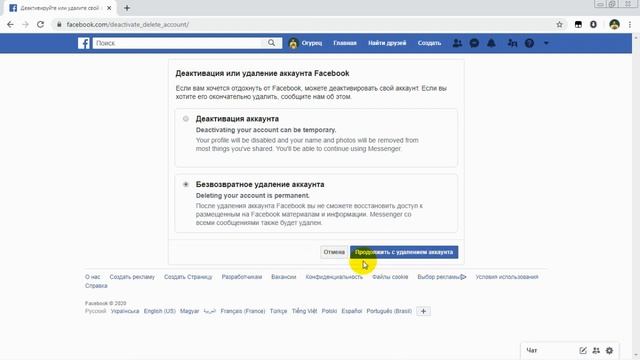Open the О нас footer link
This screenshot has width=640, height=360.
pyautogui.click(x=93, y=277)
